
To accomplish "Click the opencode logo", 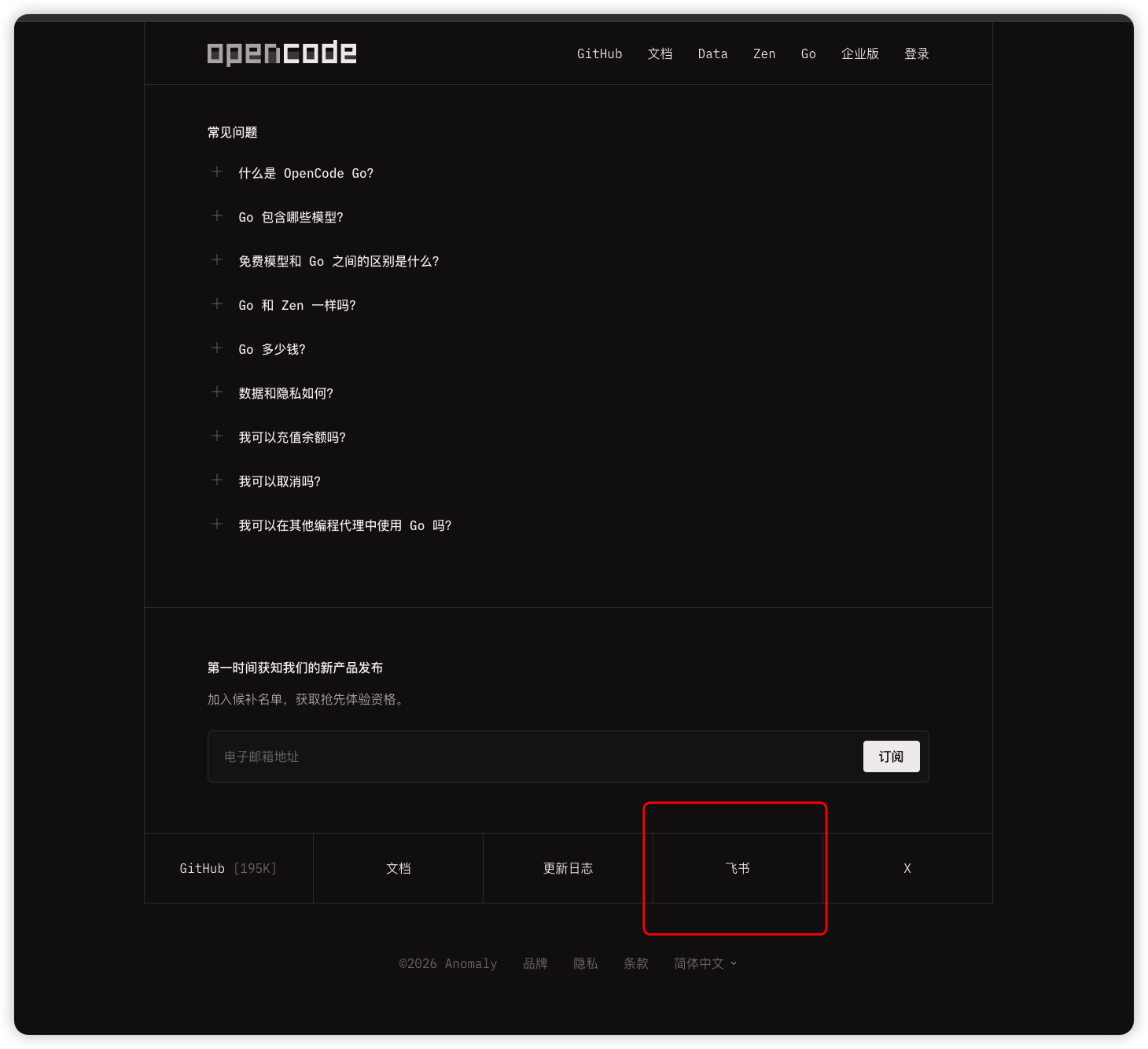I will [x=281, y=53].
